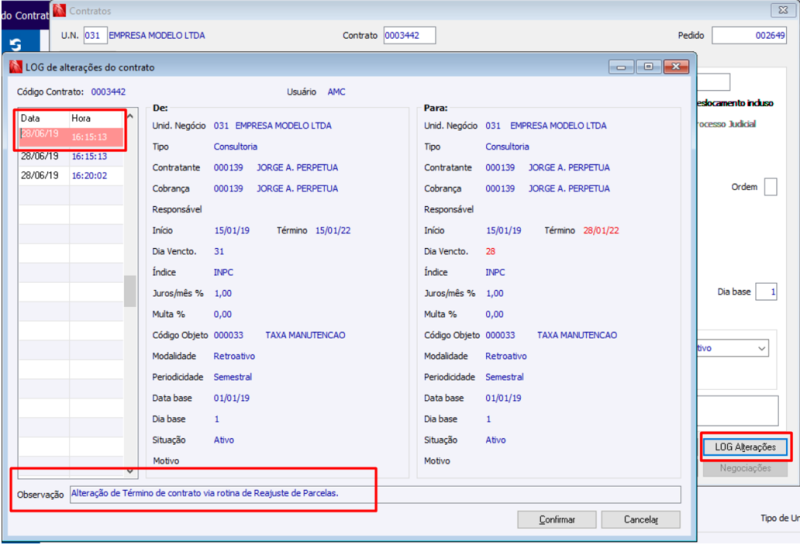Click the disabled Negociações button

[745, 468]
